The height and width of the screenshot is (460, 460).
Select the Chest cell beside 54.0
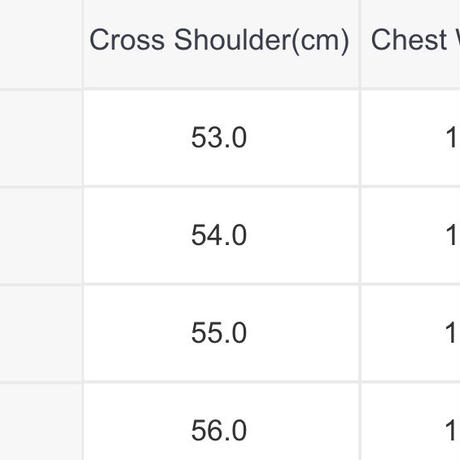[x=411, y=235]
